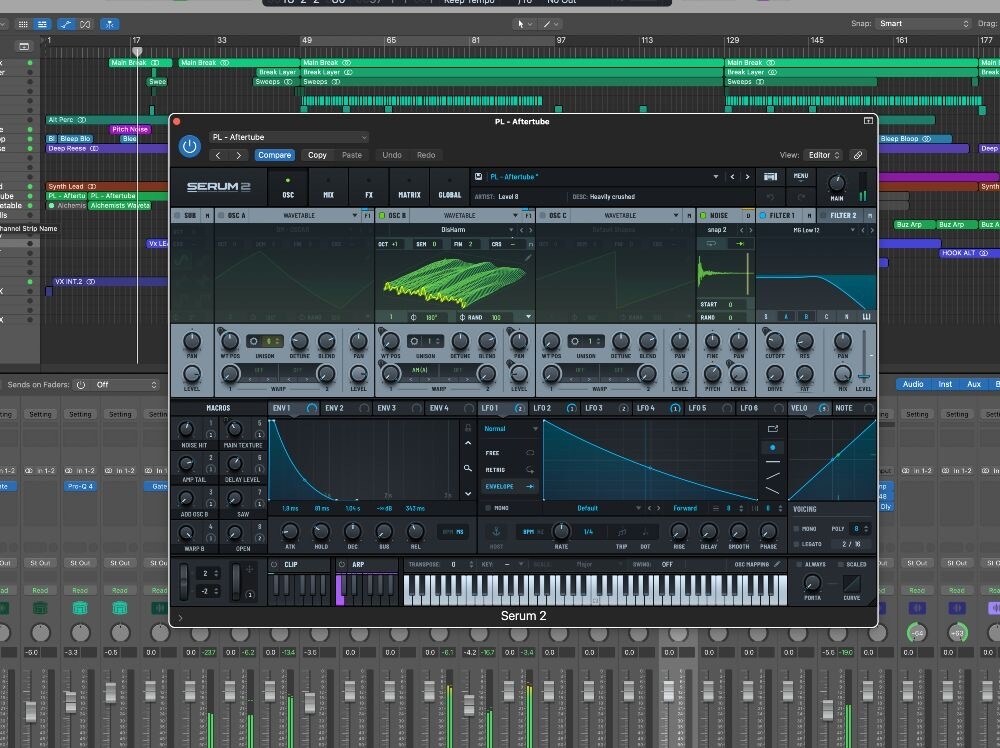Toggle the FILTER 1 enable
The height and width of the screenshot is (748, 1000).
pos(763,216)
